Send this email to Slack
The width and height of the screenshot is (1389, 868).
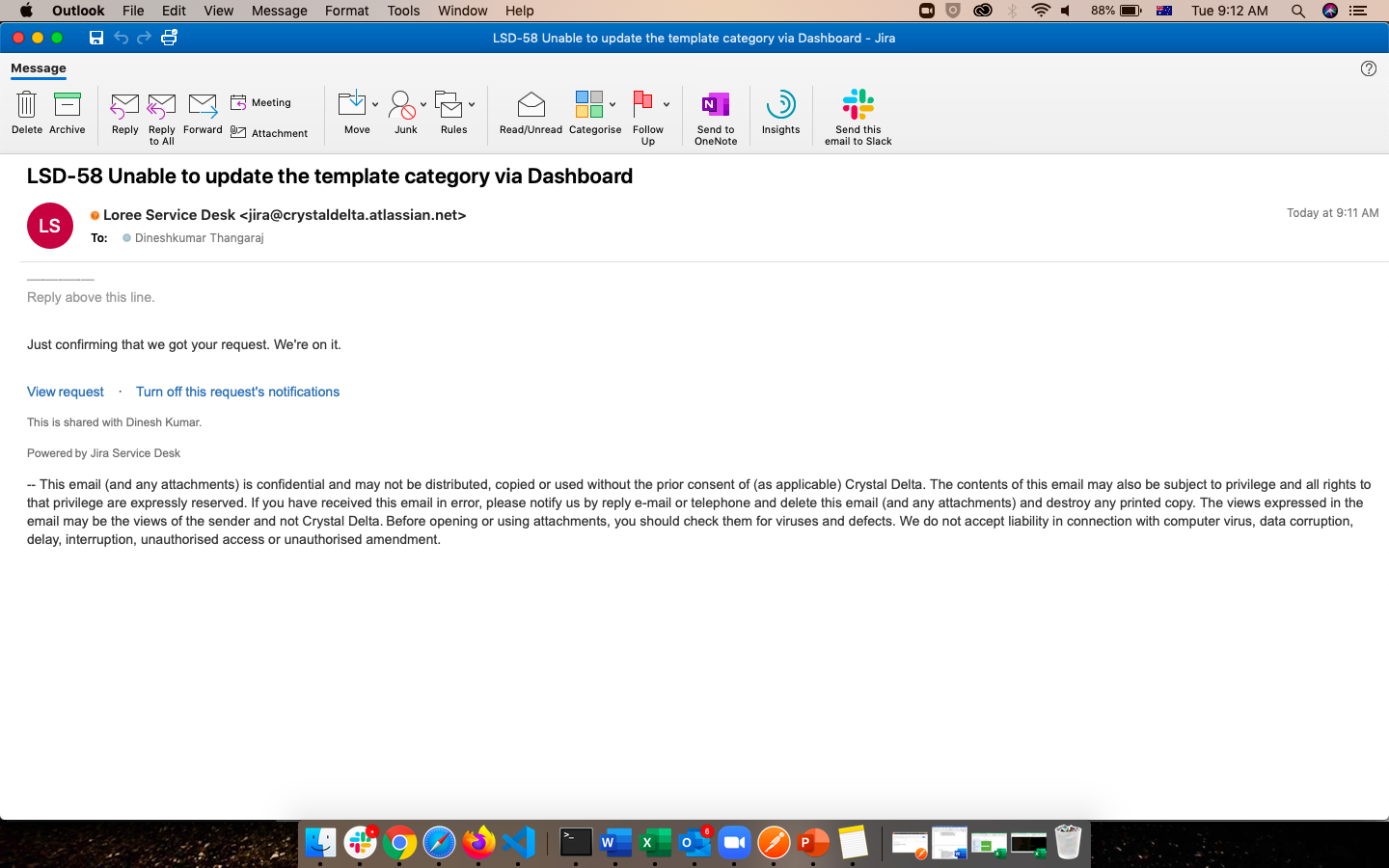tap(858, 118)
